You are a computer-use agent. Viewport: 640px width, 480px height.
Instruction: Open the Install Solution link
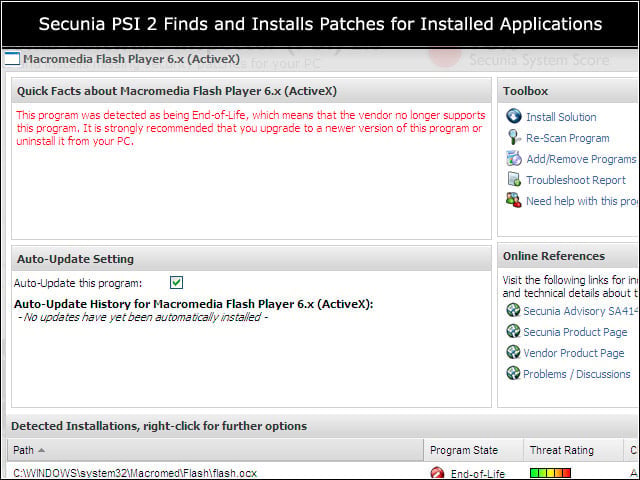(561, 117)
